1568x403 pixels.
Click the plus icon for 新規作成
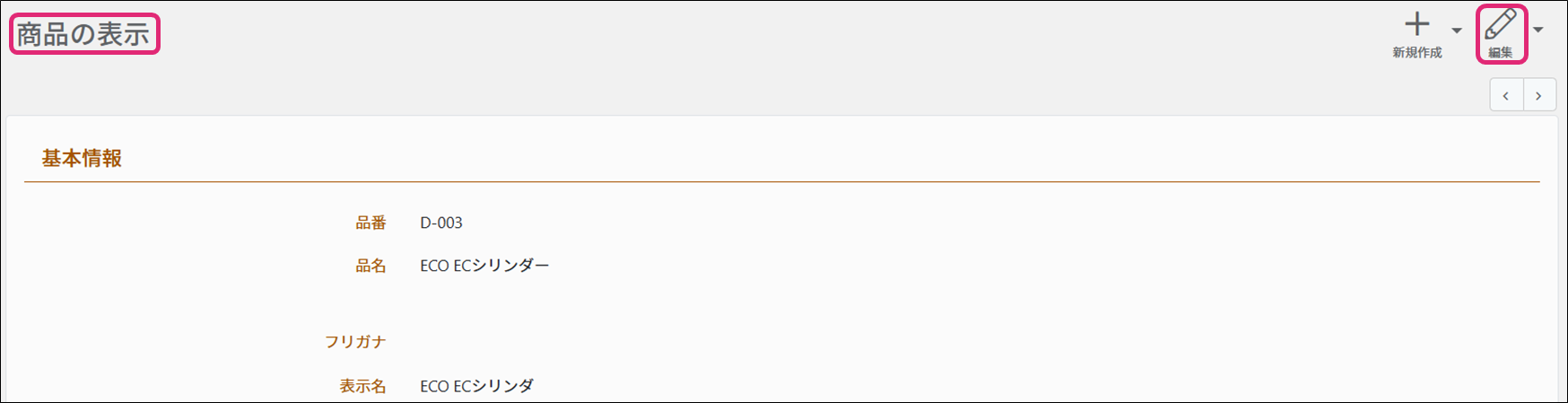pos(1416,24)
